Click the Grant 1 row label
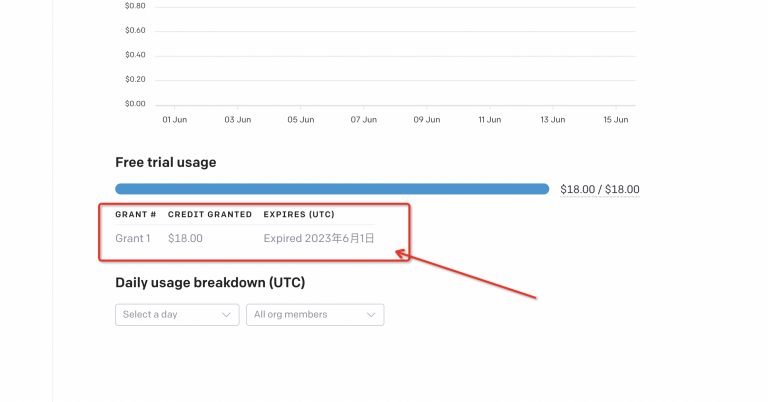 pos(133,238)
